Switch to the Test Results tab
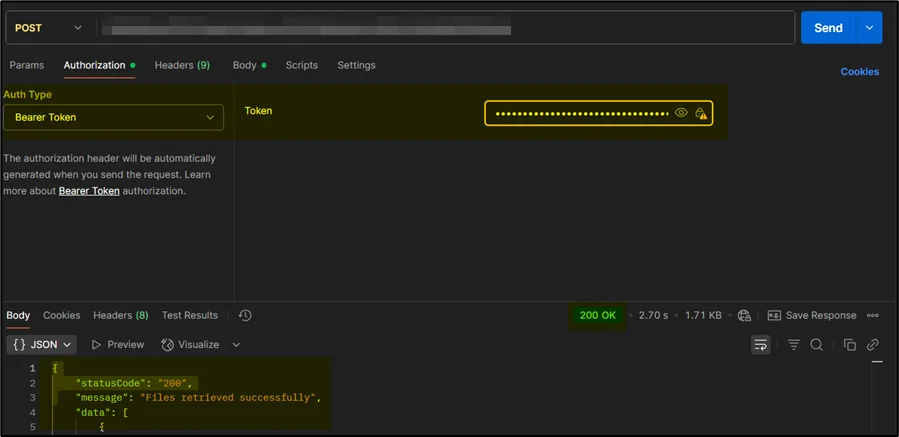 [190, 315]
